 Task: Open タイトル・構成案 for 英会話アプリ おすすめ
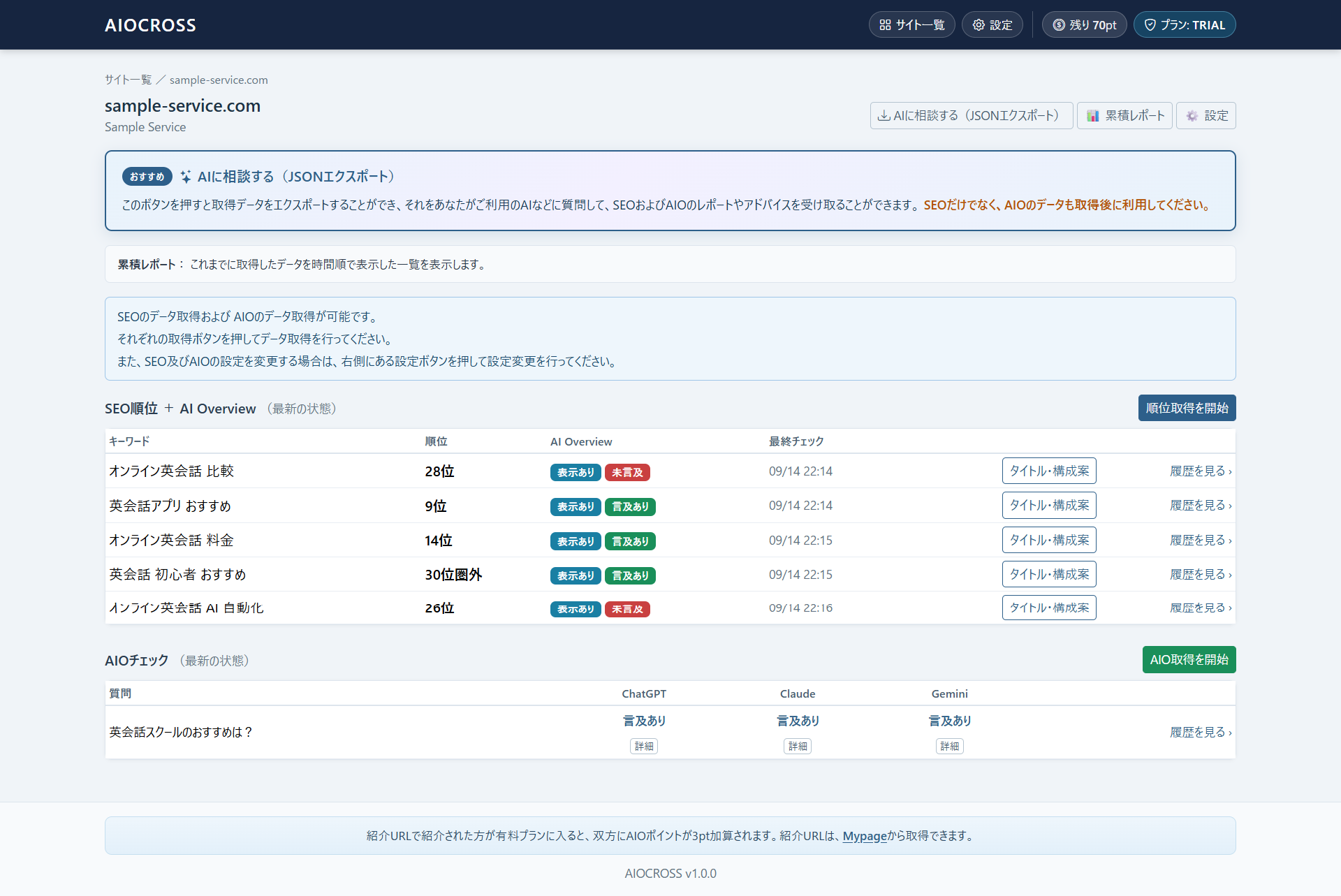coord(1049,505)
